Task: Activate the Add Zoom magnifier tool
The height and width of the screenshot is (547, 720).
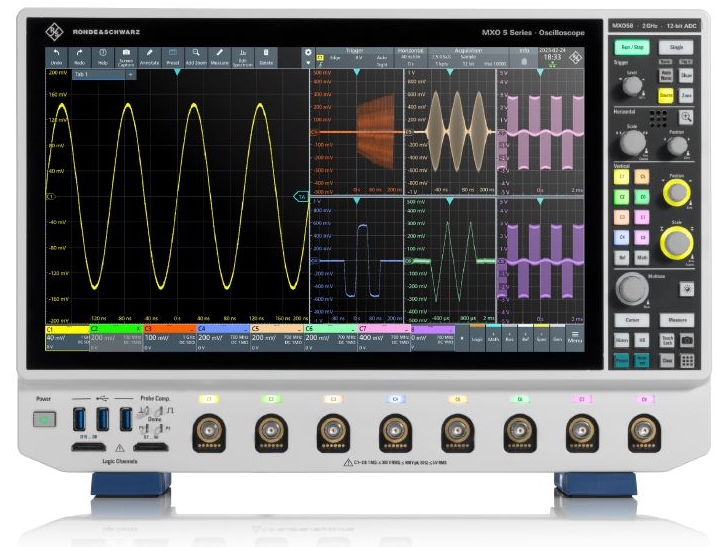Action: click(196, 55)
